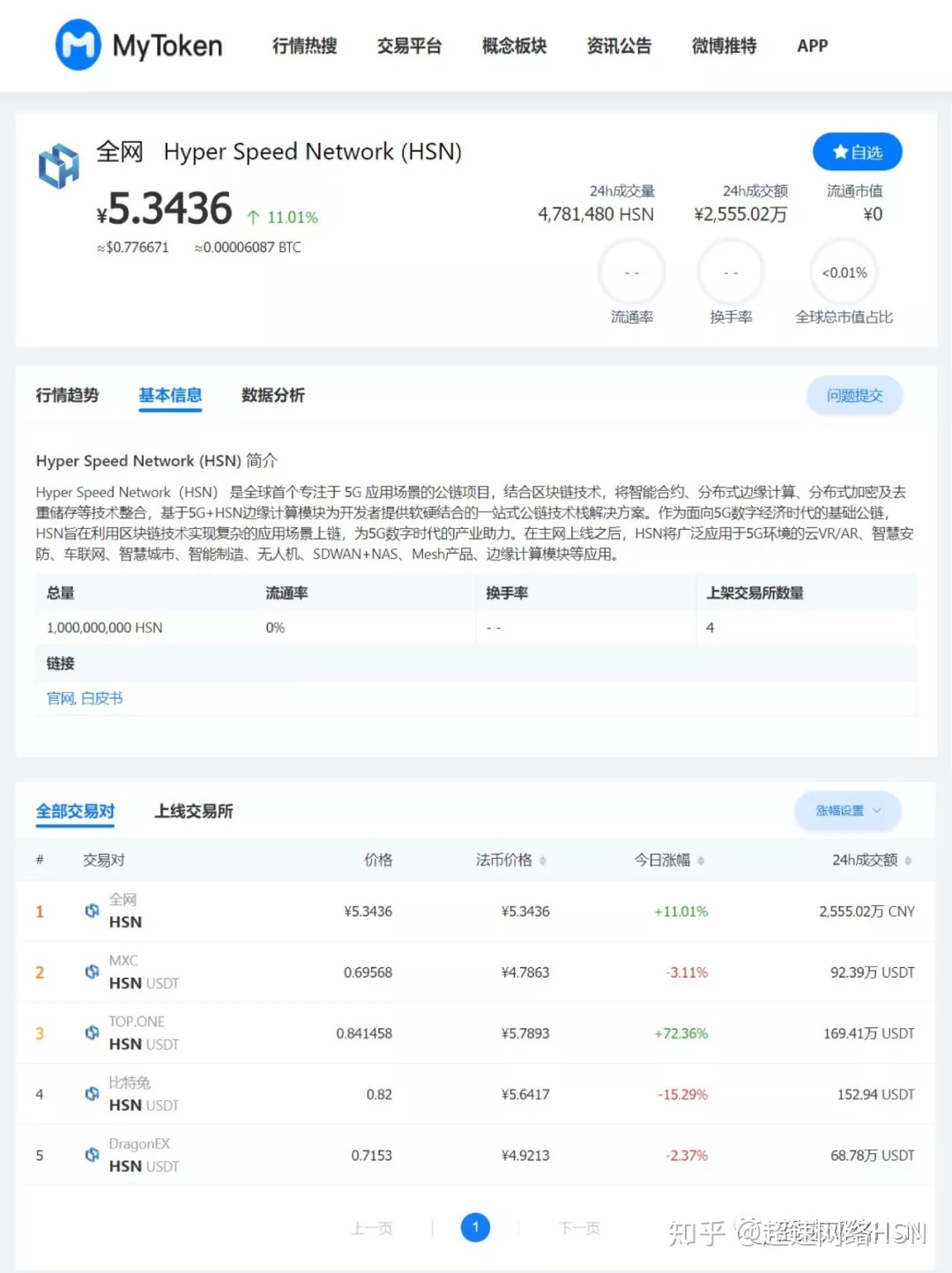952x1273 pixels.
Task: Click HSN icon in 比特兔 row
Action: [x=92, y=1093]
